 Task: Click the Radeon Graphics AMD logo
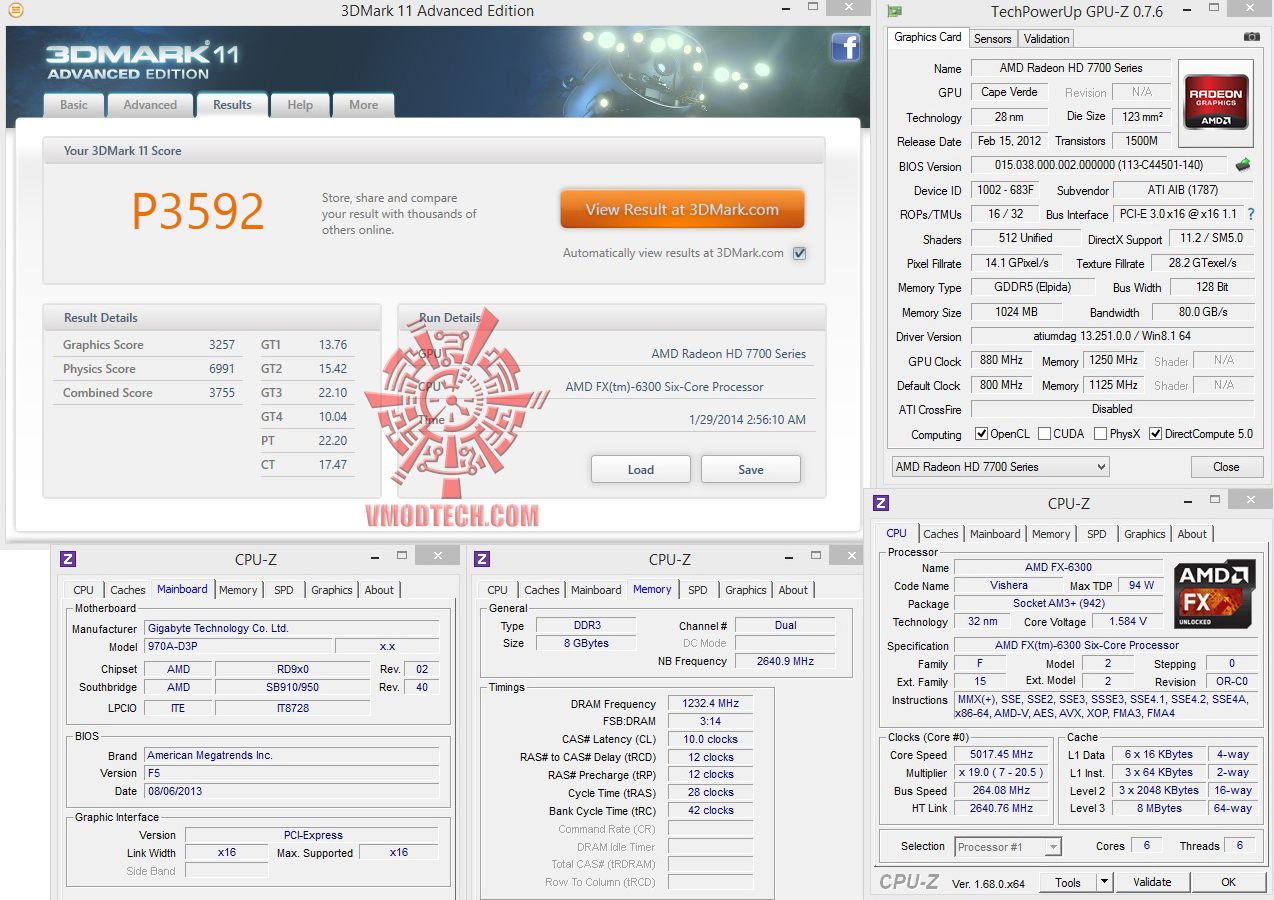pos(1216,101)
